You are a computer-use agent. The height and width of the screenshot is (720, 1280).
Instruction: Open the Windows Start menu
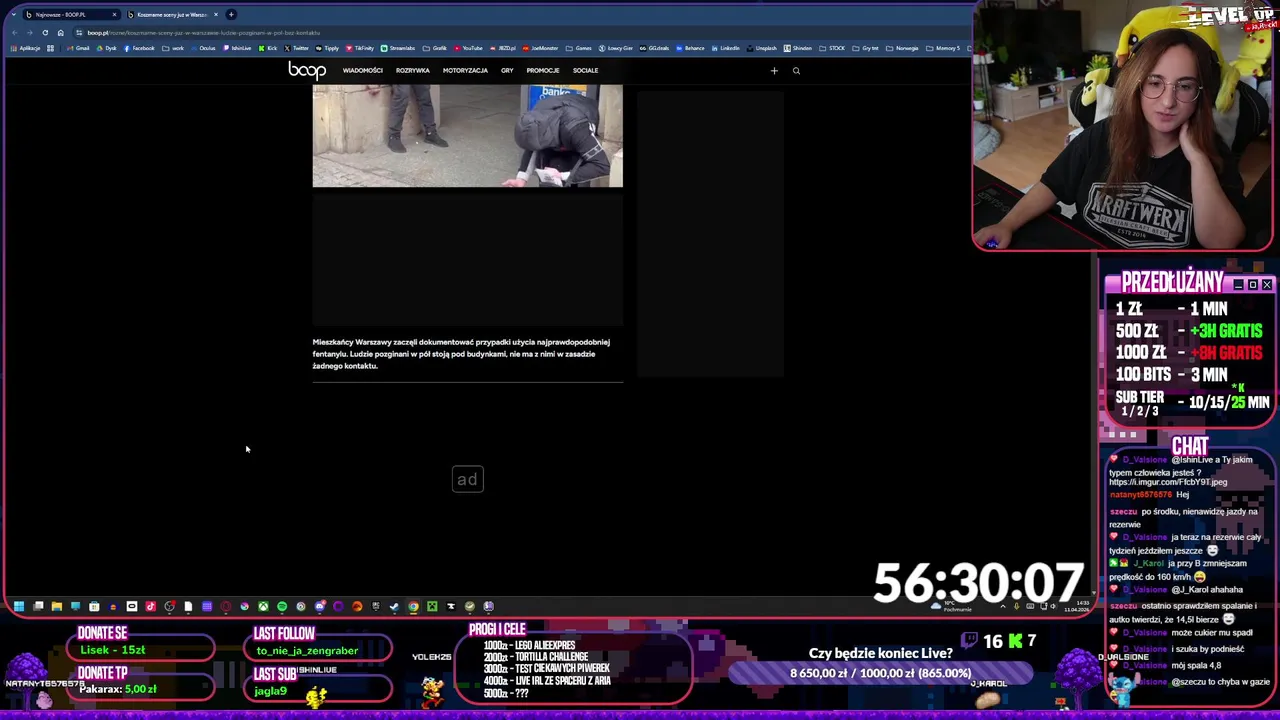18,606
